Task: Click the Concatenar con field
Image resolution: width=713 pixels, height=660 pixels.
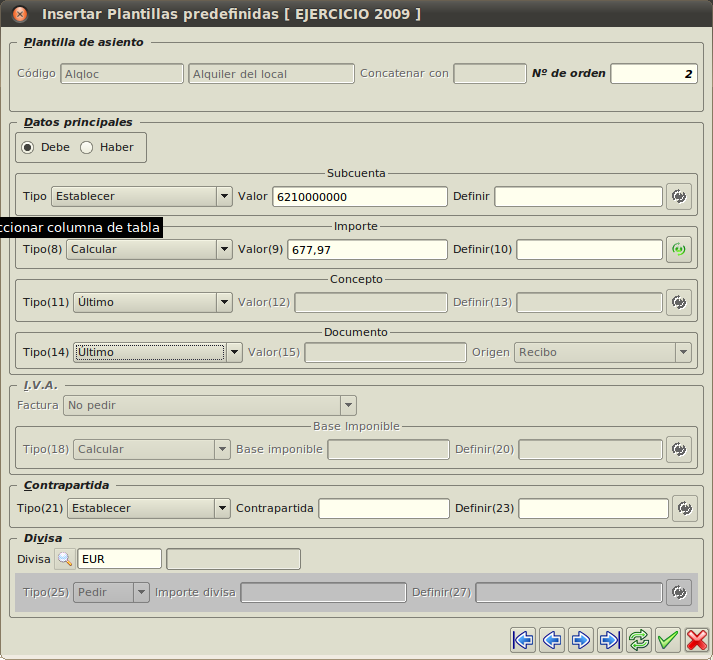Action: (490, 74)
